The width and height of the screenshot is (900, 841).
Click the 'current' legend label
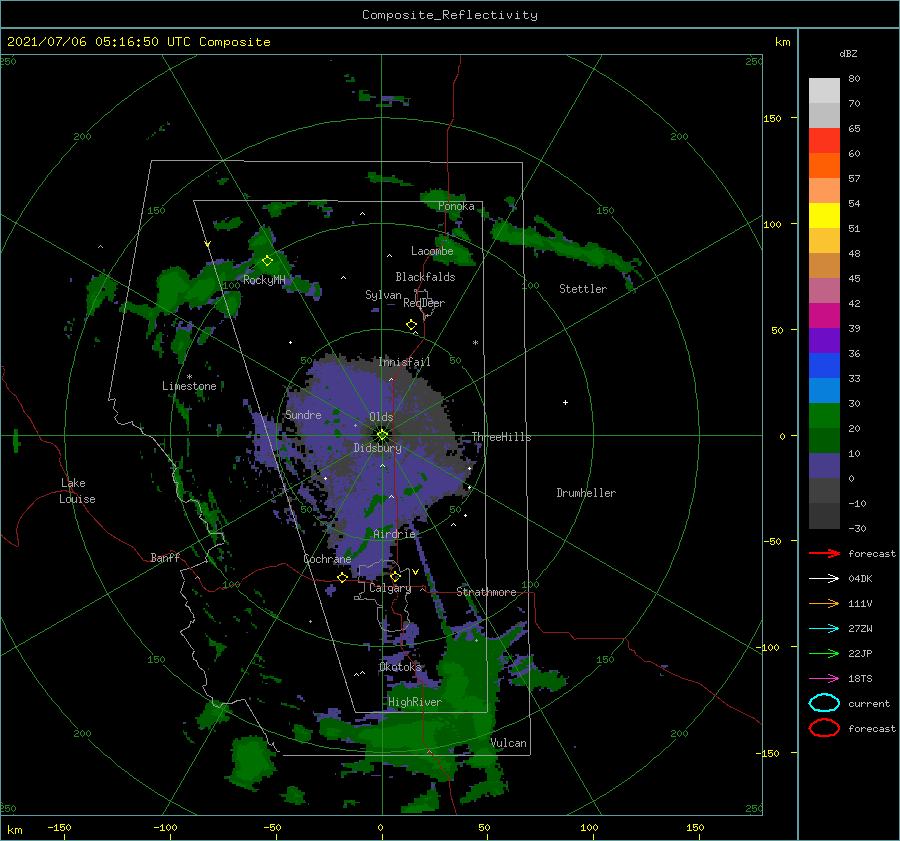point(869,704)
